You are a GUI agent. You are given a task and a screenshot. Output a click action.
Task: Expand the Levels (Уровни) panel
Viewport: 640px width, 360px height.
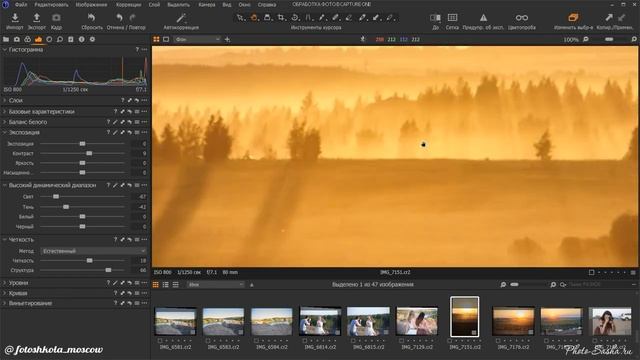click(4, 282)
